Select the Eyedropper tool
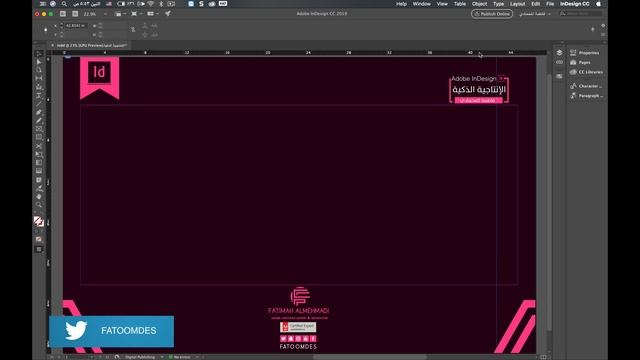This screenshot has height=360, width=640. coord(39,188)
